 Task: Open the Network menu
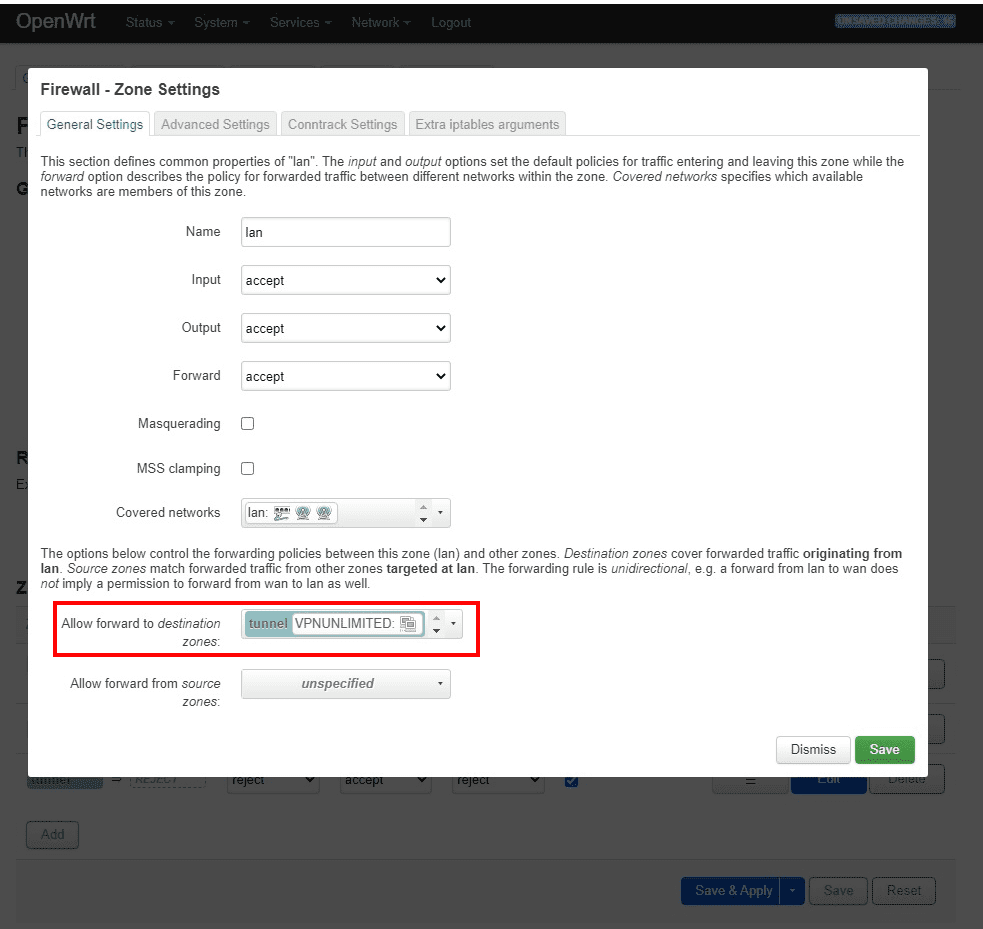click(380, 22)
